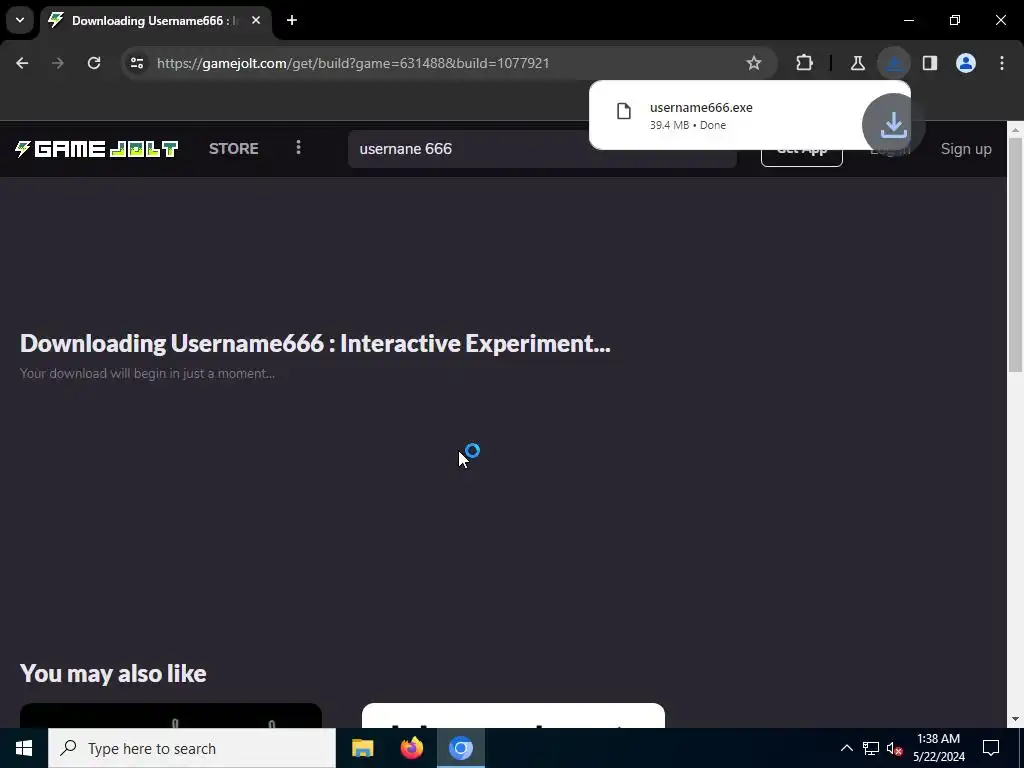Open second recommended game white thumbnail

(513, 715)
